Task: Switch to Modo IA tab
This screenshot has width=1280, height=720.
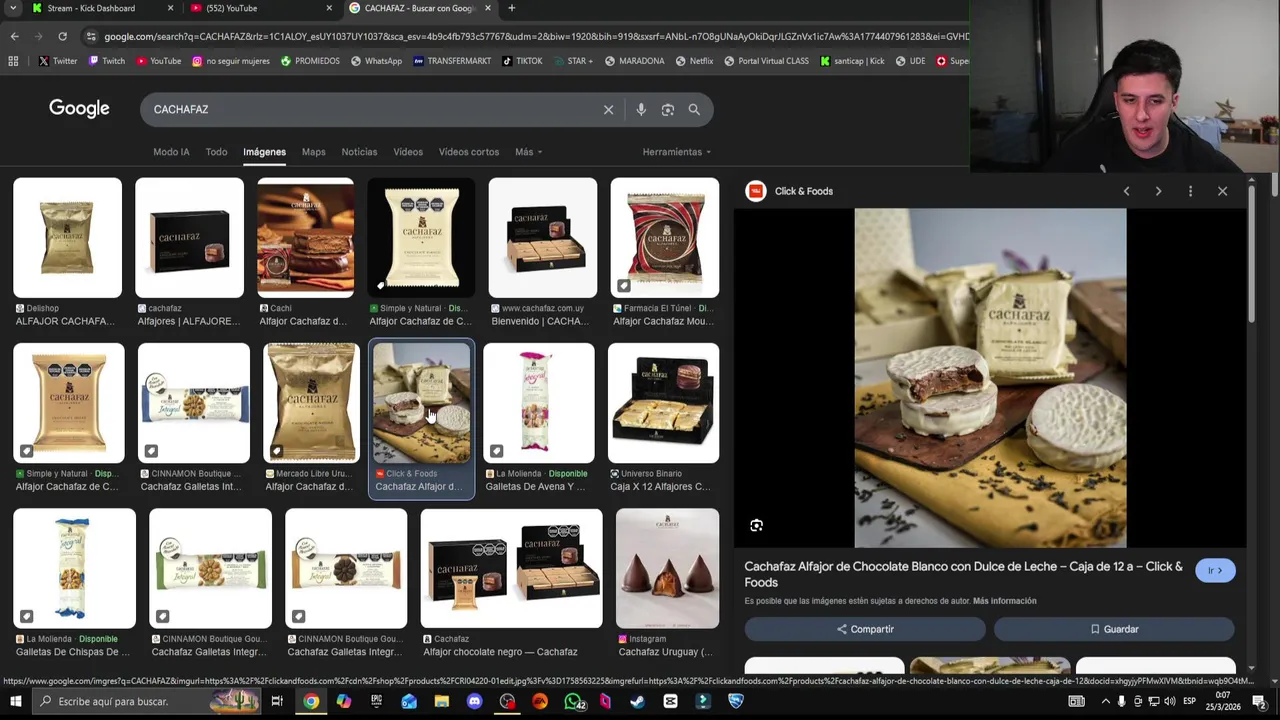Action: [171, 152]
